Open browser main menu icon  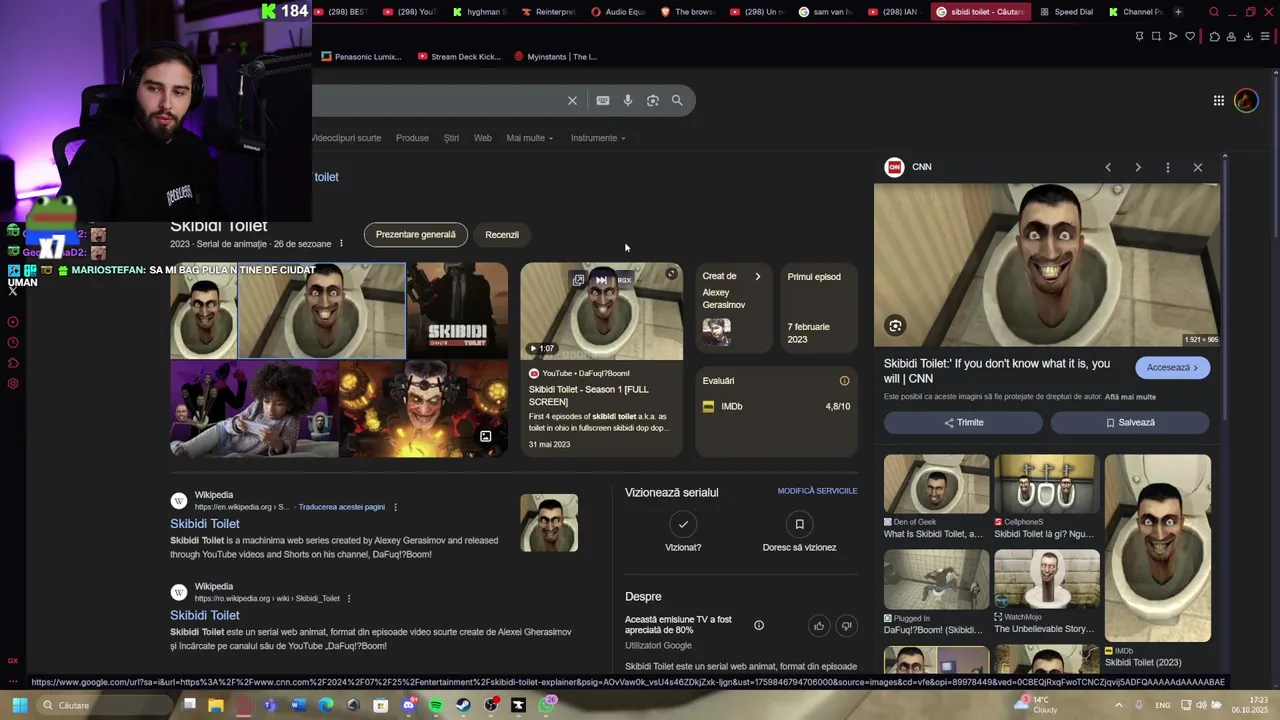click(1265, 37)
